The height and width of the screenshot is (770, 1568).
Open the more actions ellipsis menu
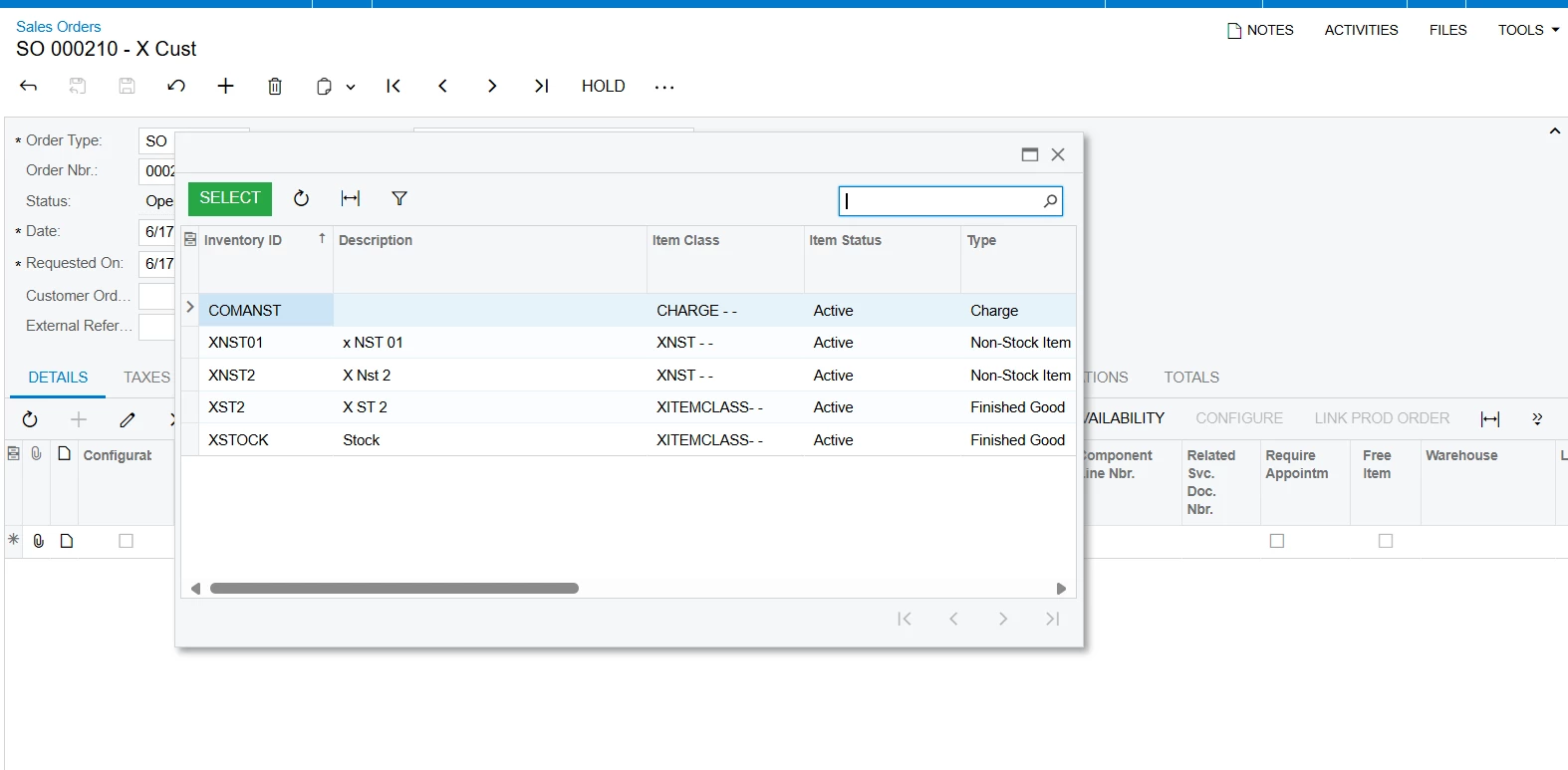tap(664, 87)
